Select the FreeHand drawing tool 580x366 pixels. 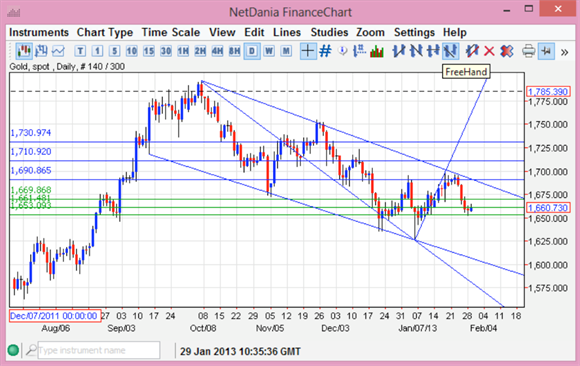point(450,51)
